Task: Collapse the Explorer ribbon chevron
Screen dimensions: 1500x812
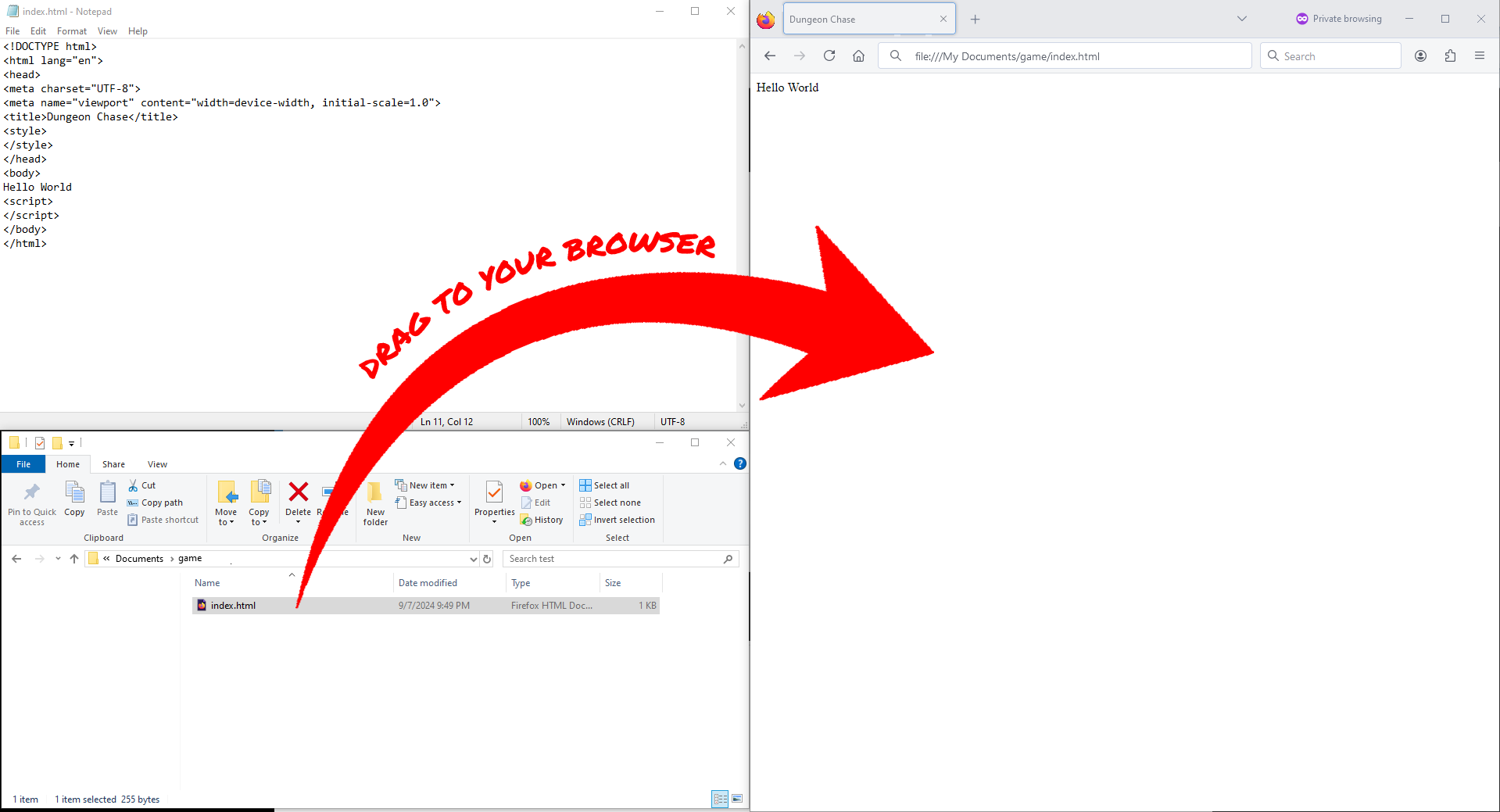Action: [x=723, y=463]
